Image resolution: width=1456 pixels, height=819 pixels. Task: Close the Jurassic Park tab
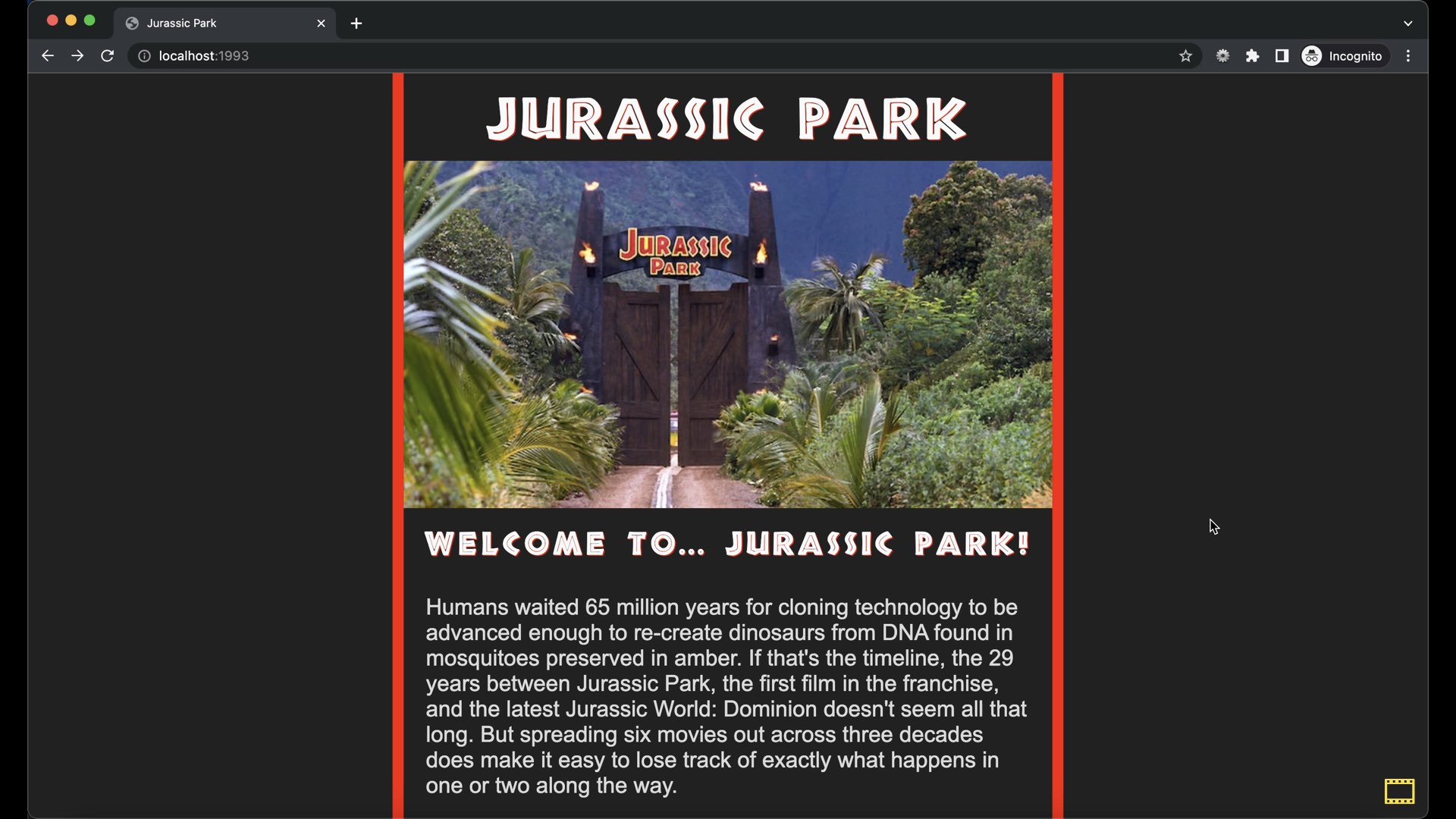pos(321,24)
